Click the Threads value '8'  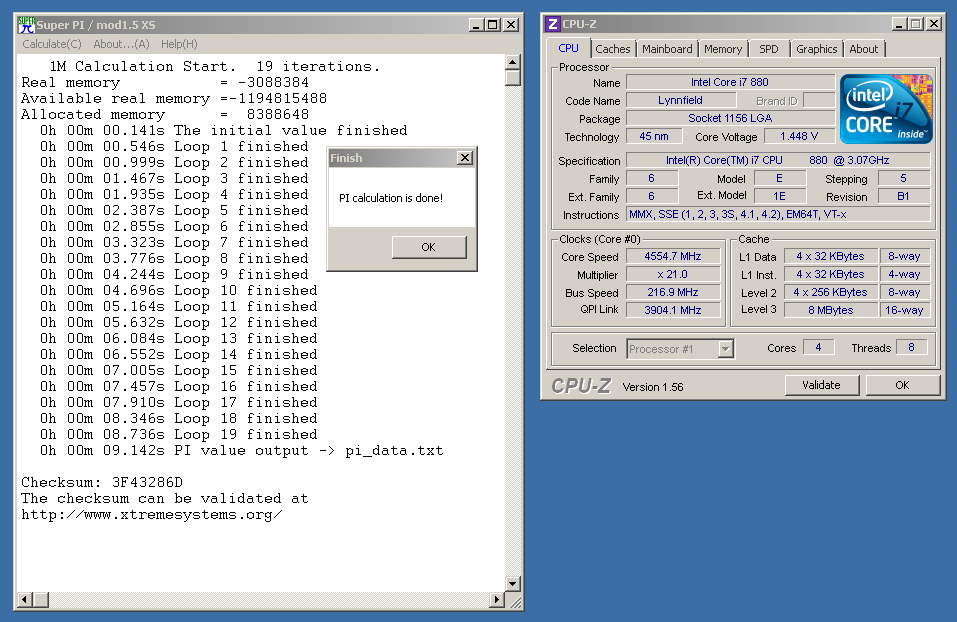[x=912, y=347]
